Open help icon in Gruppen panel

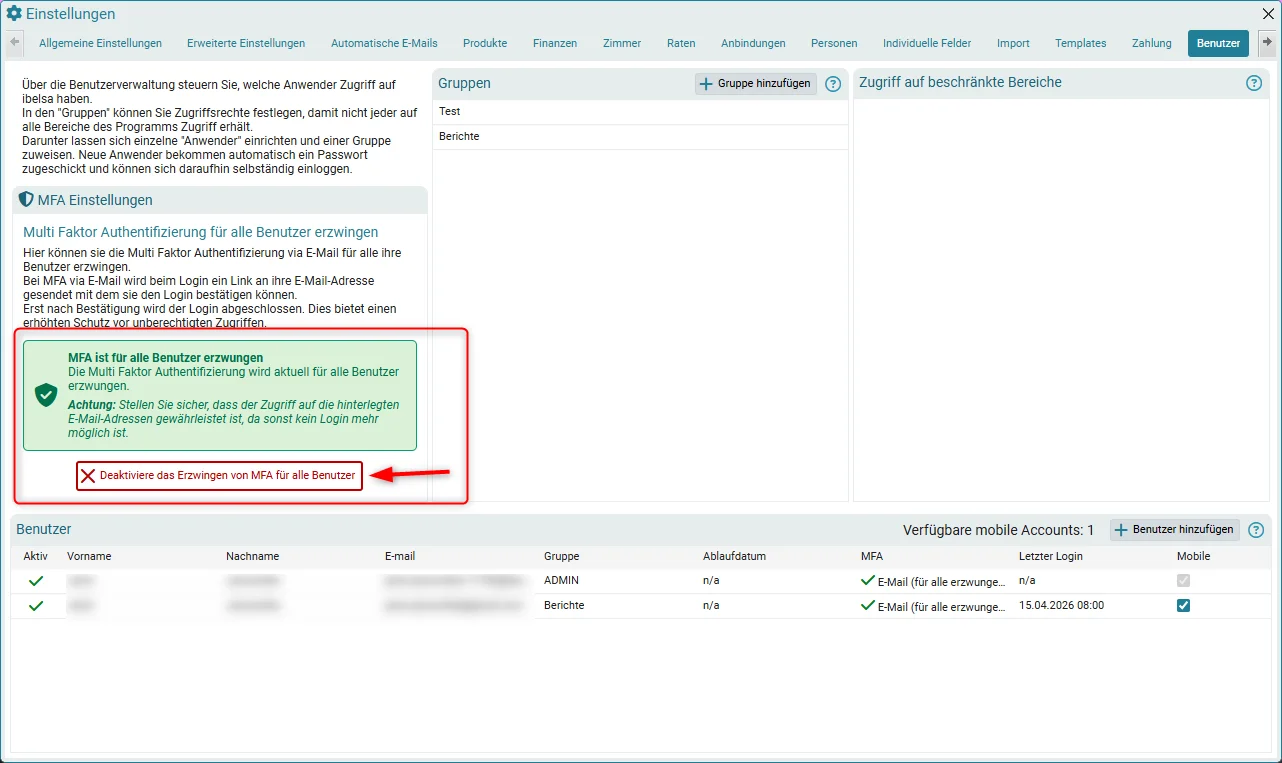pyautogui.click(x=833, y=84)
